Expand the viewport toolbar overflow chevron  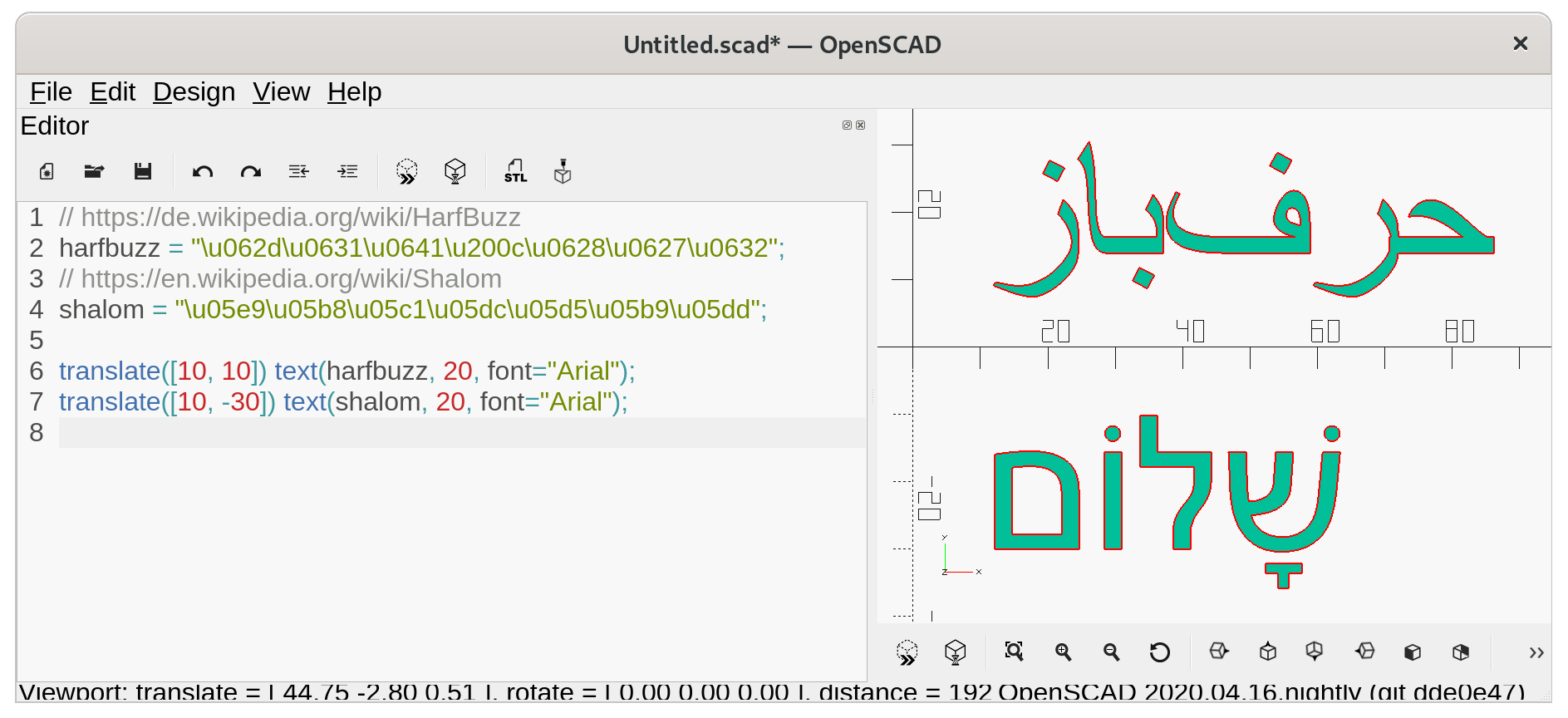click(1536, 652)
